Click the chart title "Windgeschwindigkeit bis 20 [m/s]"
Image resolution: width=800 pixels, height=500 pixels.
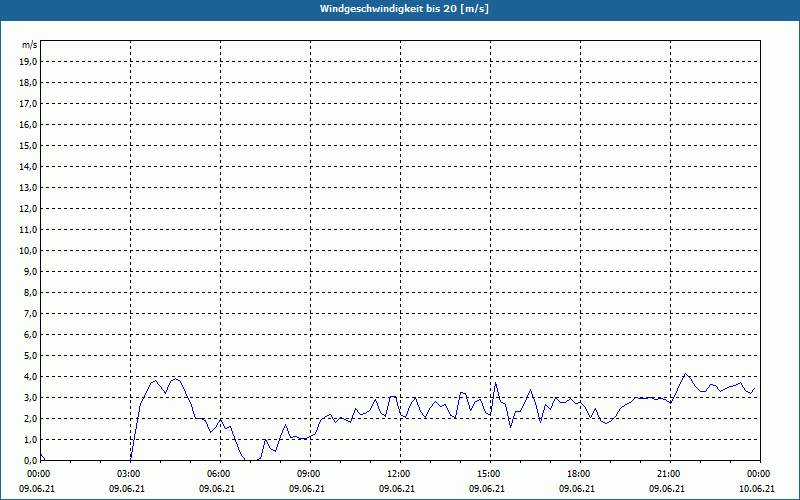pos(404,9)
